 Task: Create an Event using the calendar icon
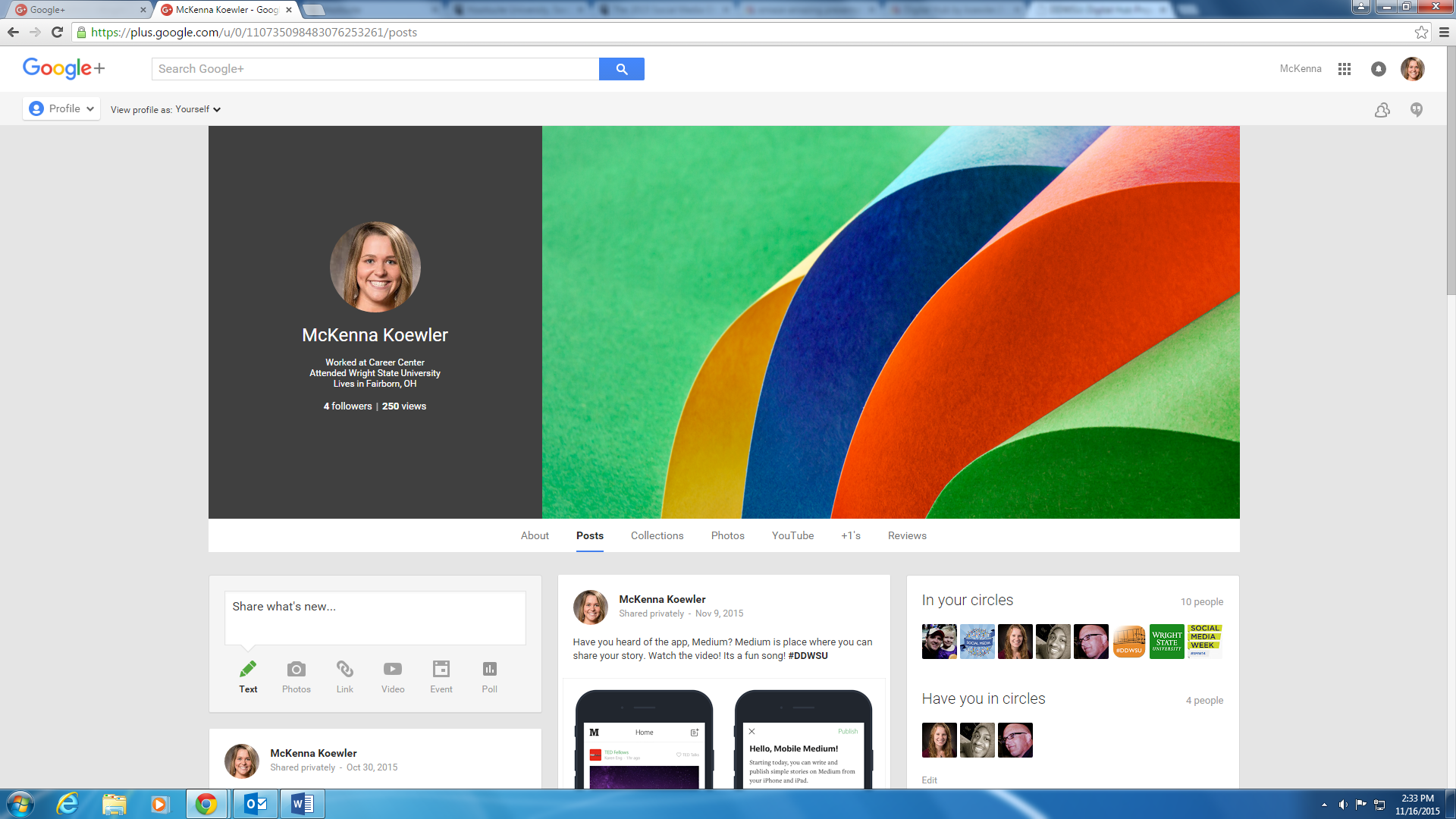coord(441,670)
